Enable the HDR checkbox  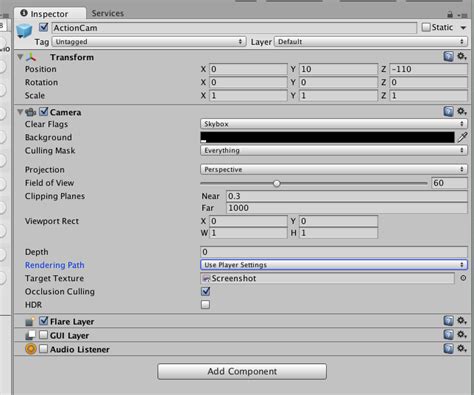click(x=205, y=305)
